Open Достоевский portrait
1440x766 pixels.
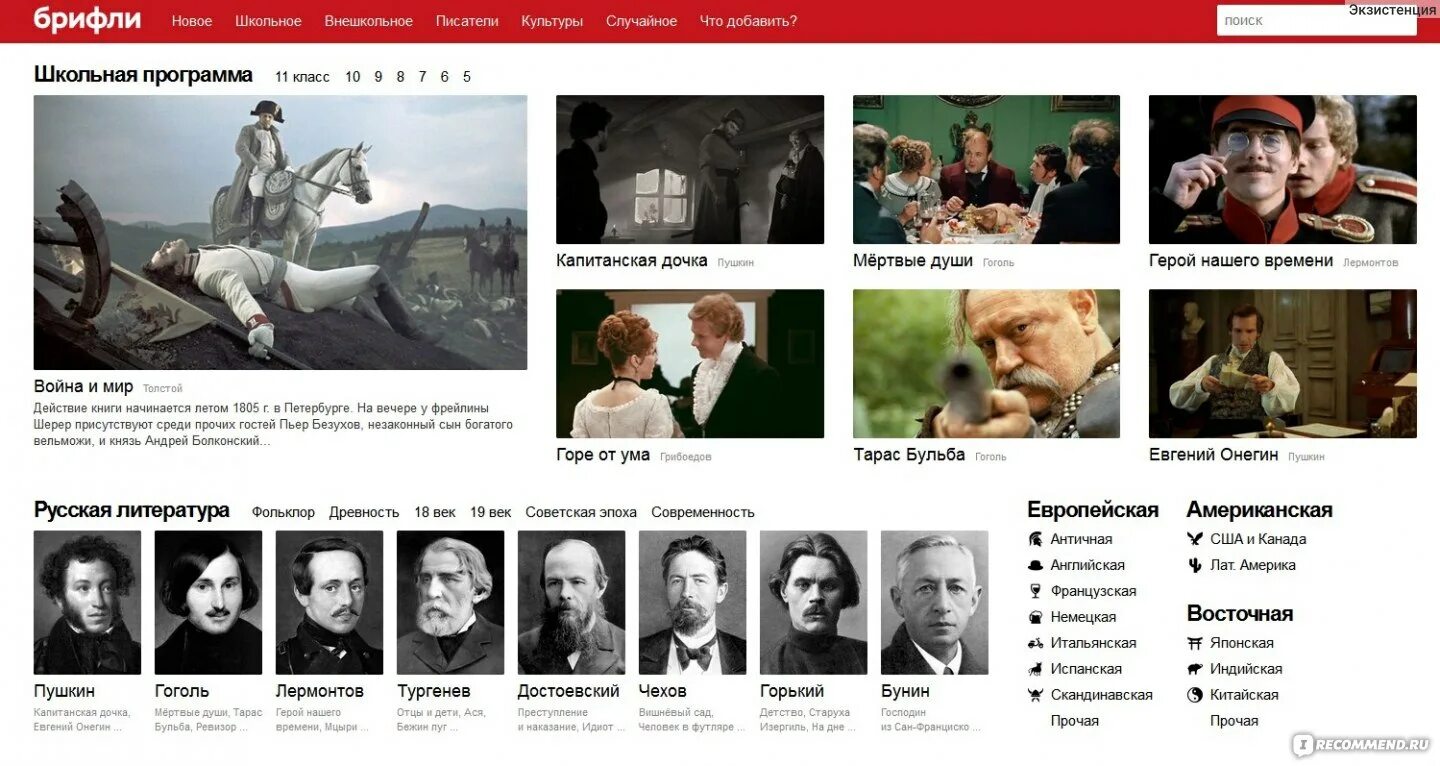pyautogui.click(x=571, y=602)
